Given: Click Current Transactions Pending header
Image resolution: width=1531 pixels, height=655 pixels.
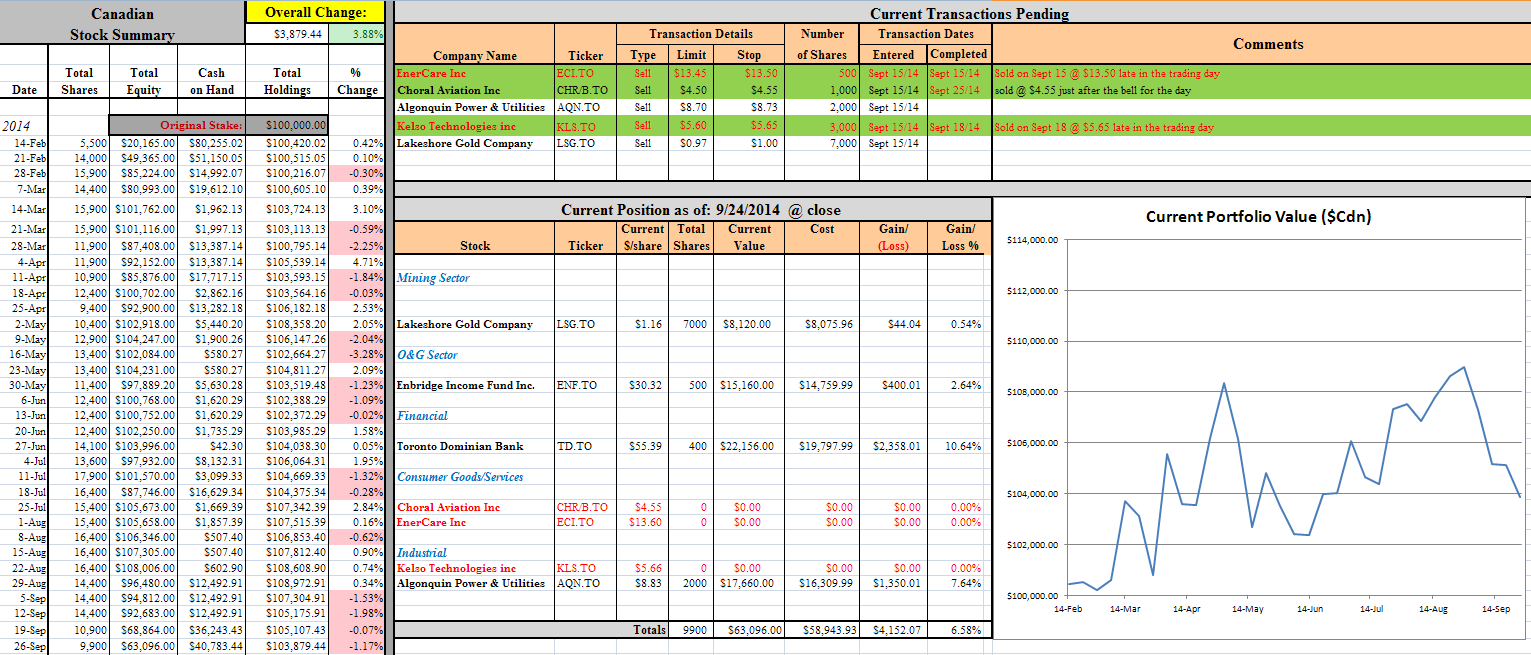Looking at the screenshot, I should pyautogui.click(x=969, y=13).
